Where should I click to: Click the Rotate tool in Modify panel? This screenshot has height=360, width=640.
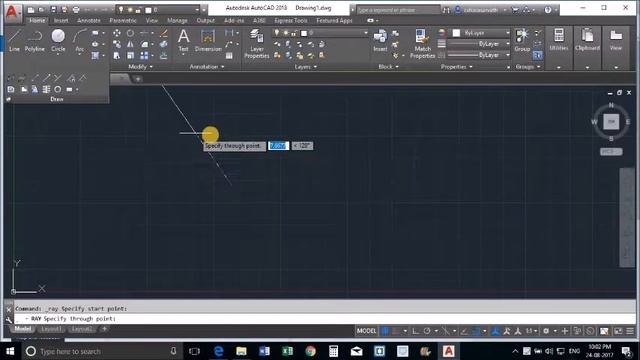click(130, 33)
